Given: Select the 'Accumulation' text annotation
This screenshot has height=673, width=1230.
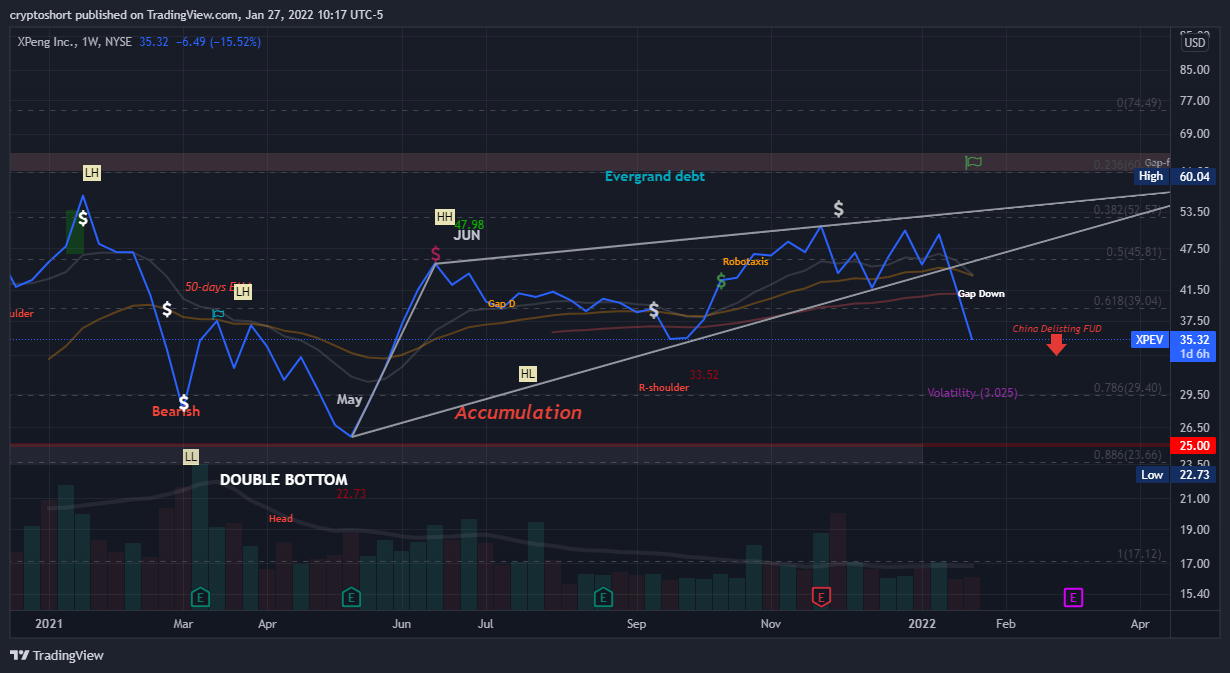Looking at the screenshot, I should 518,412.
